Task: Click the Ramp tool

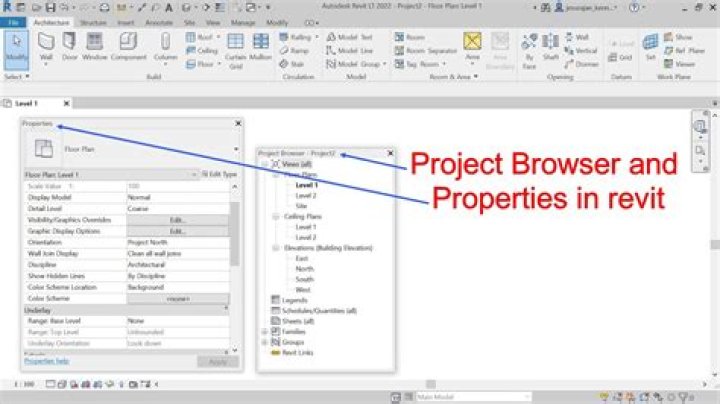Action: point(294,50)
